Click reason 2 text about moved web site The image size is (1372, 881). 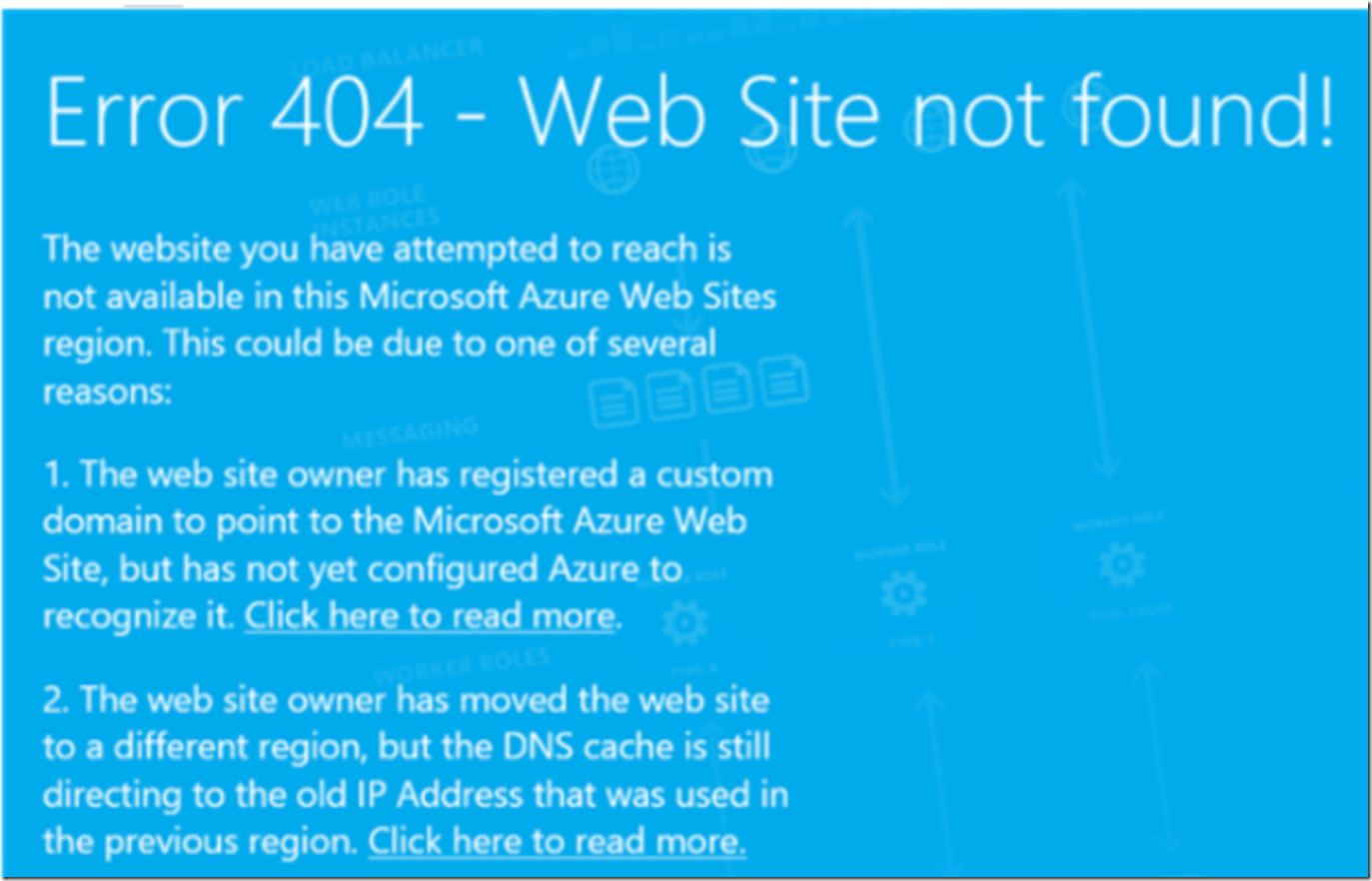click(x=416, y=770)
